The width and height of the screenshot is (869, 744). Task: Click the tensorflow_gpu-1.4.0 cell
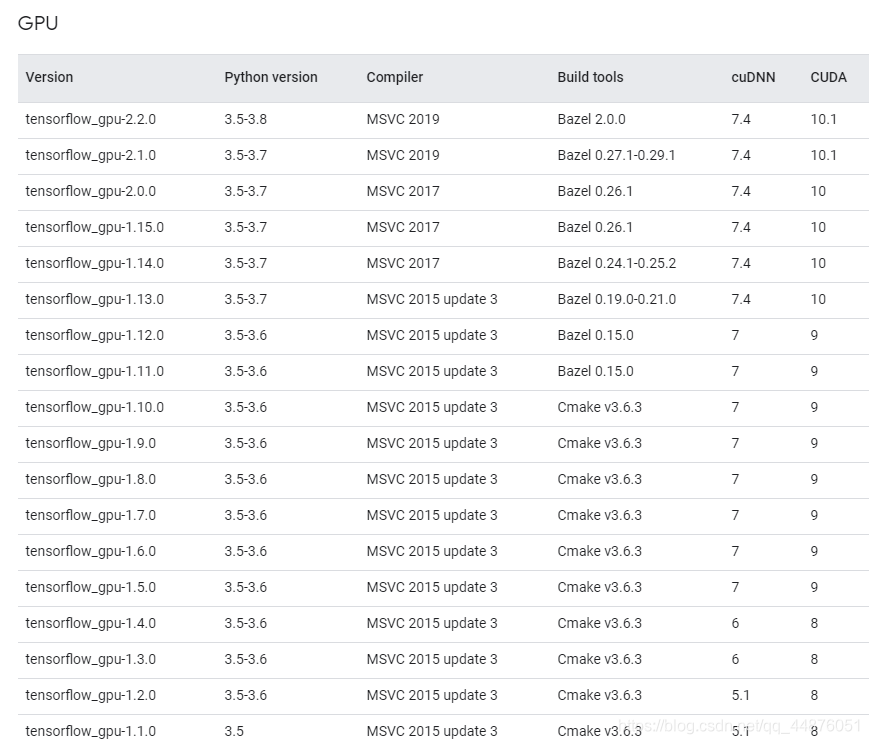pos(91,624)
